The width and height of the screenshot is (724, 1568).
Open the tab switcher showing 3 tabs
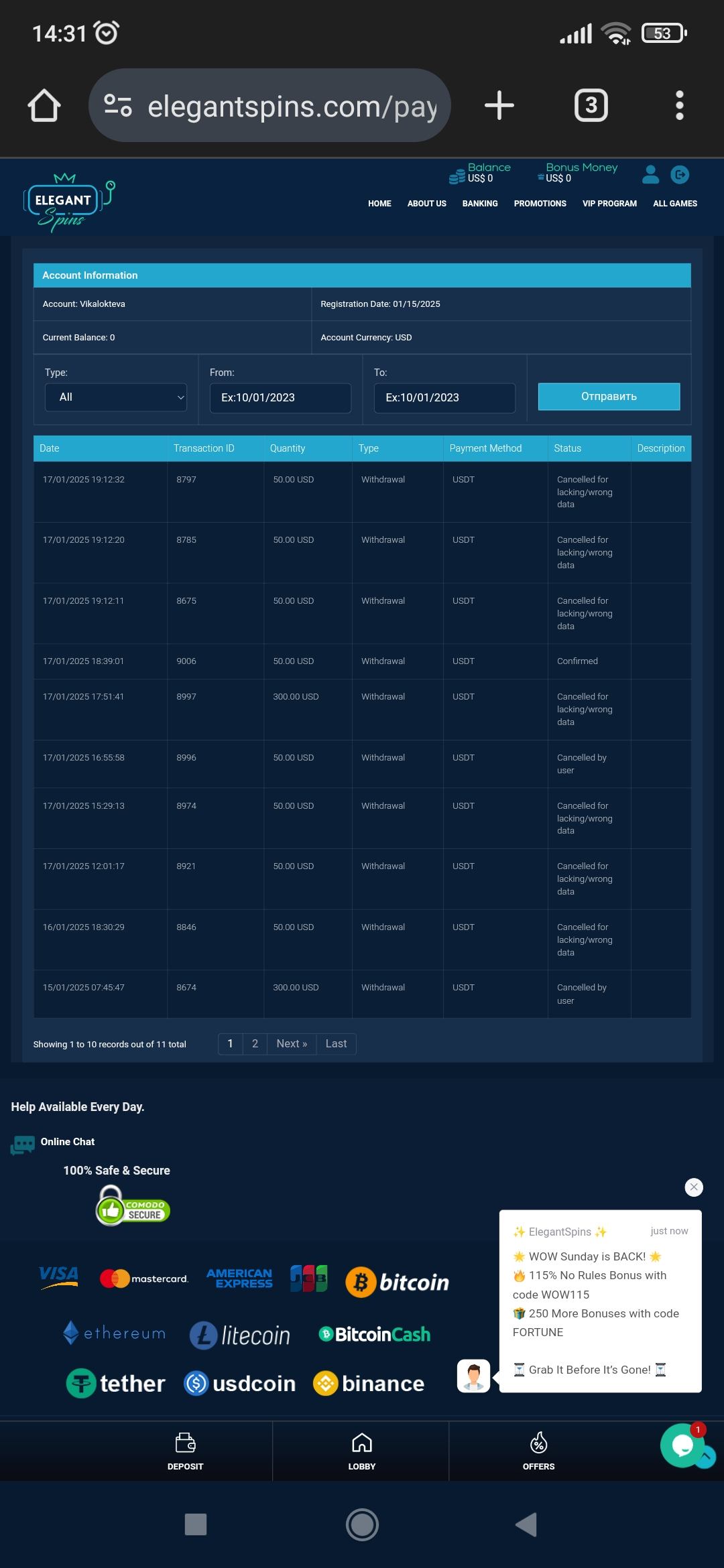click(x=591, y=106)
